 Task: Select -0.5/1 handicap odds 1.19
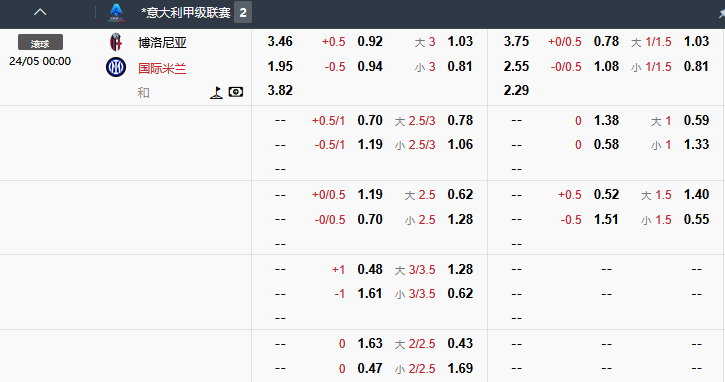pyautogui.click(x=370, y=144)
